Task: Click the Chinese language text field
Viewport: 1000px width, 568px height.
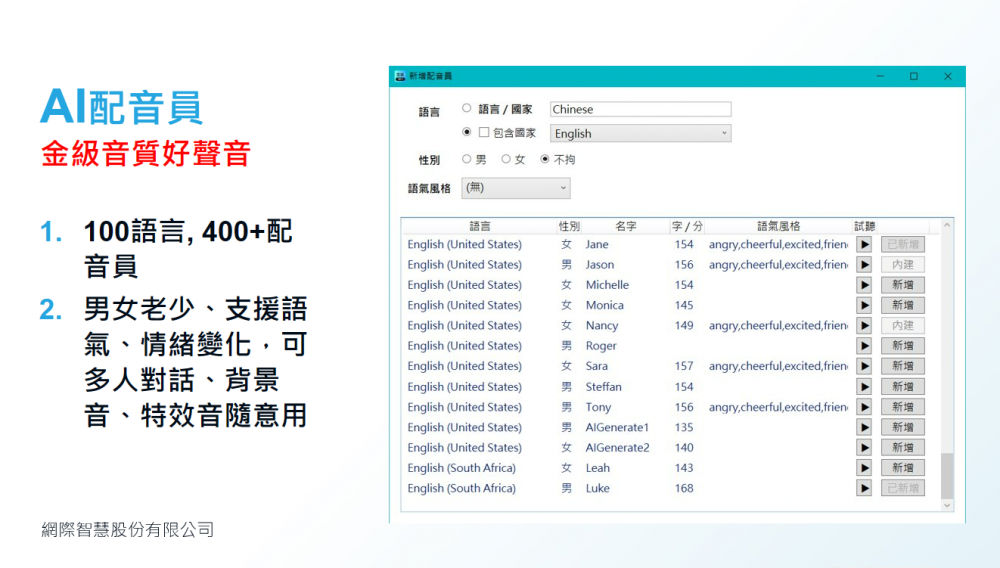Action: [640, 109]
